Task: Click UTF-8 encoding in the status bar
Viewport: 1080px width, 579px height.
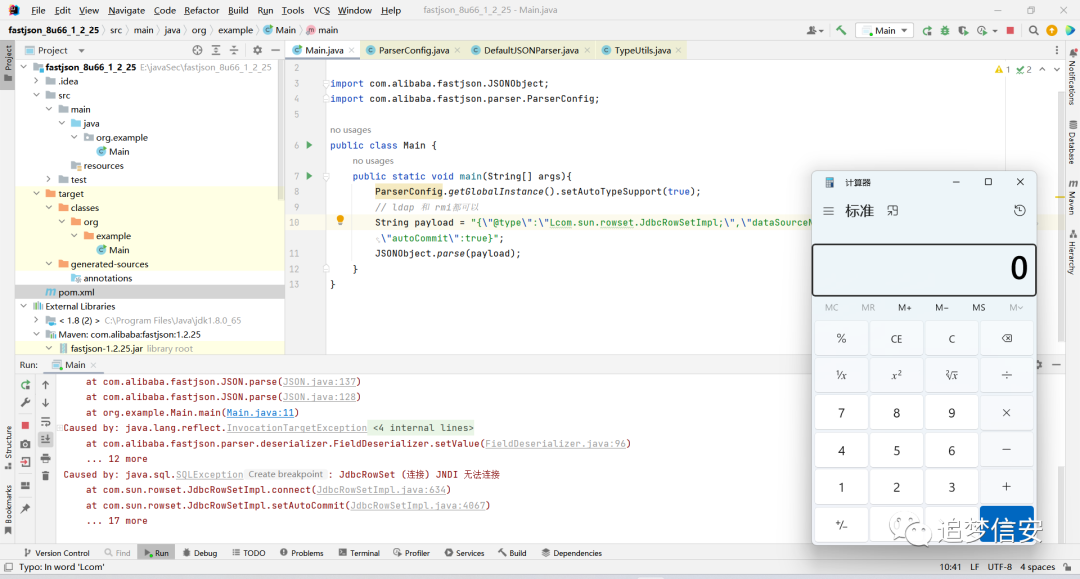Action: coord(999,567)
